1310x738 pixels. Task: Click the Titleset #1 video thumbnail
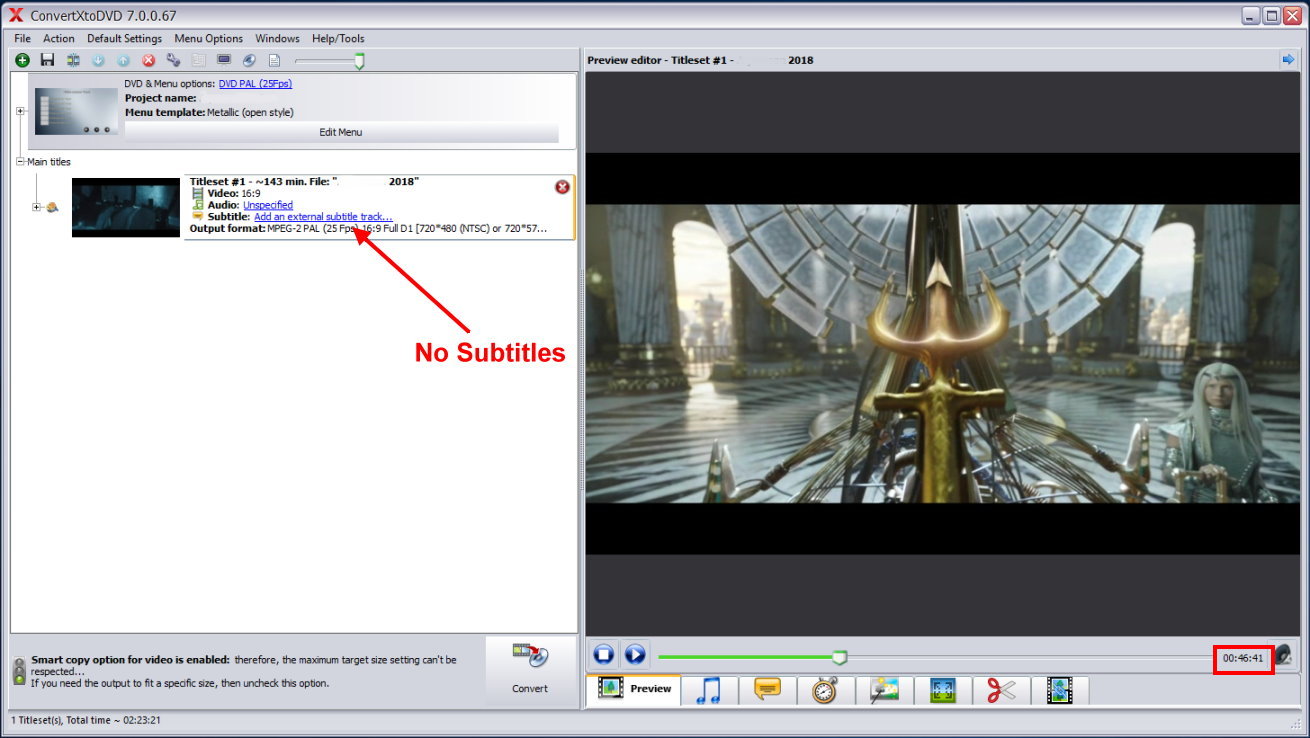tap(126, 207)
